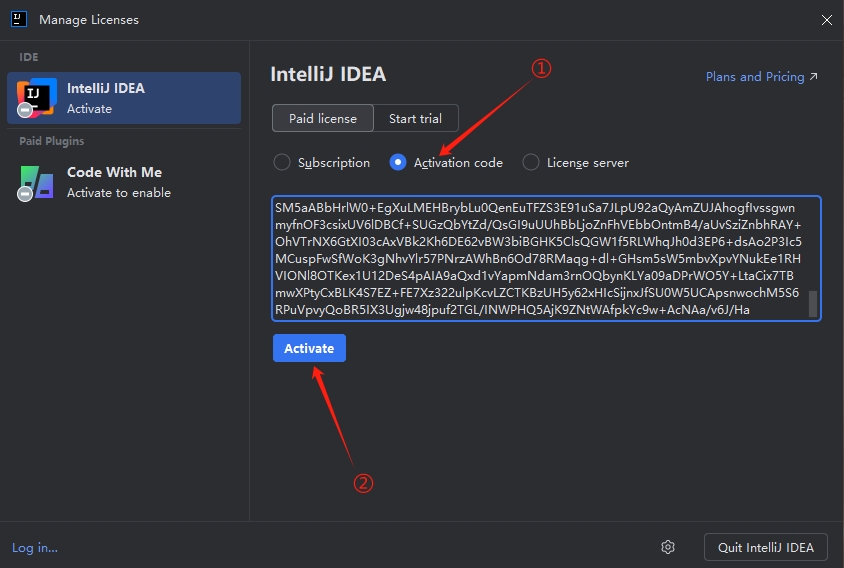Open the Plans and Pricing link

(x=761, y=76)
